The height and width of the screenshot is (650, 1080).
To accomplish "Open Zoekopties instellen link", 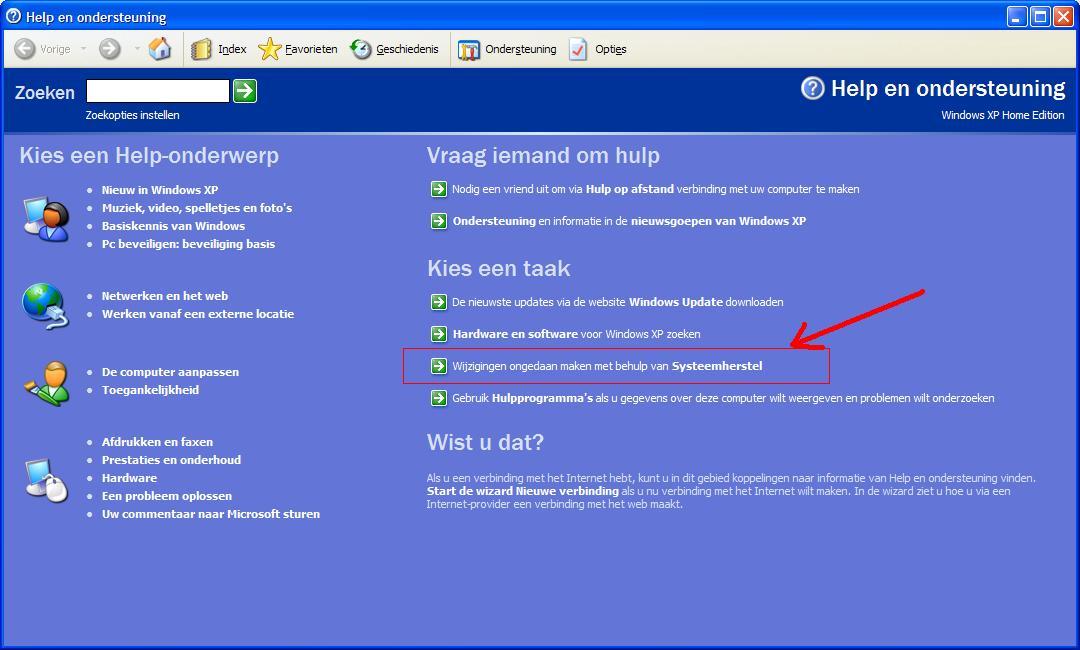I will click(x=132, y=115).
